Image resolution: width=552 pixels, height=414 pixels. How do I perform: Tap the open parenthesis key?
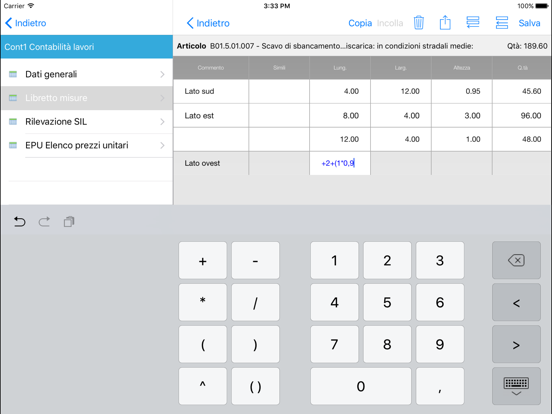(x=202, y=344)
